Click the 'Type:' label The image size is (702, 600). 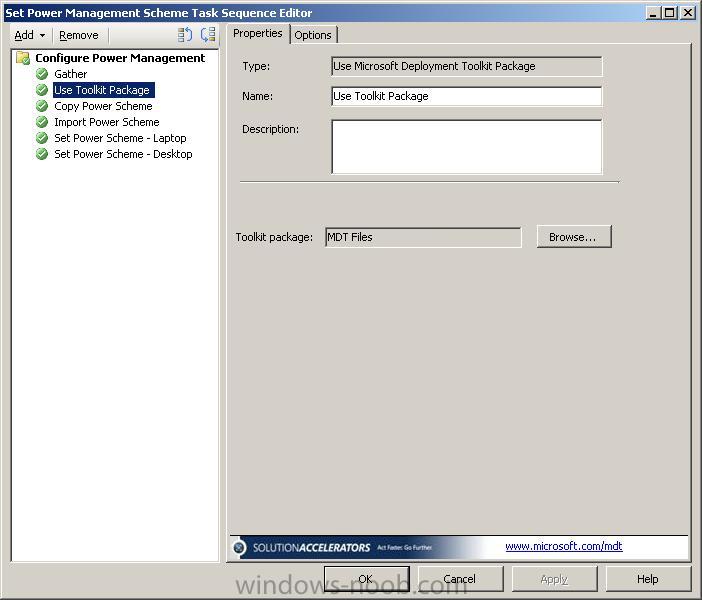pos(256,66)
